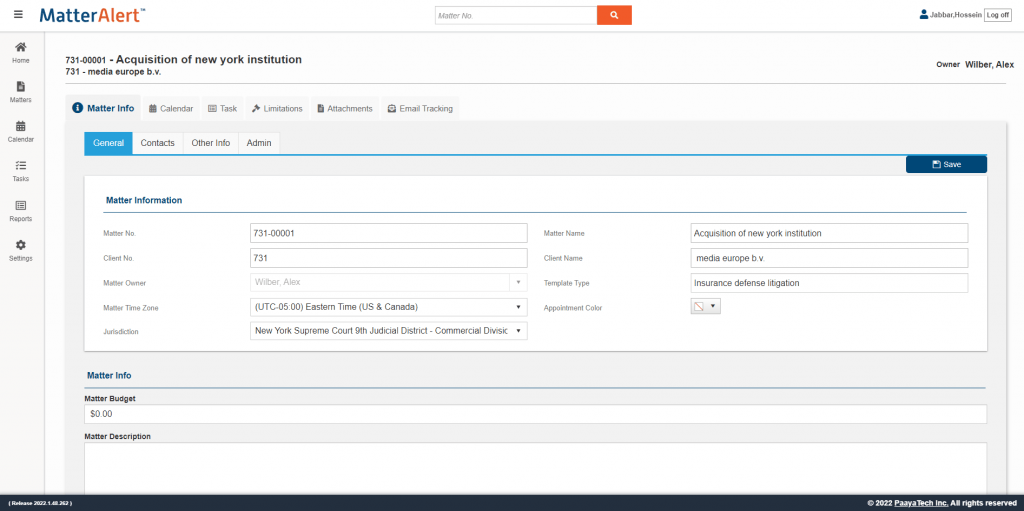
Task: Click the Template Type field
Action: coord(829,283)
